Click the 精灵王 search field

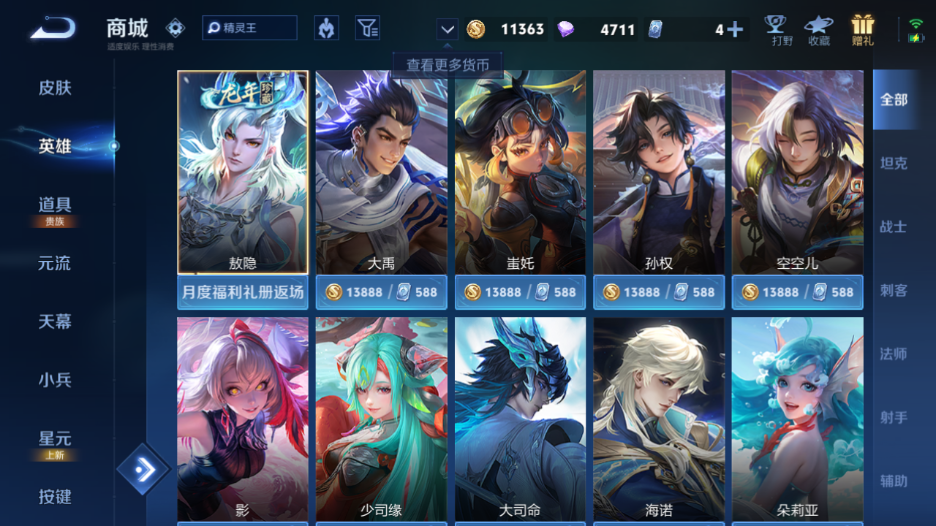[250, 28]
